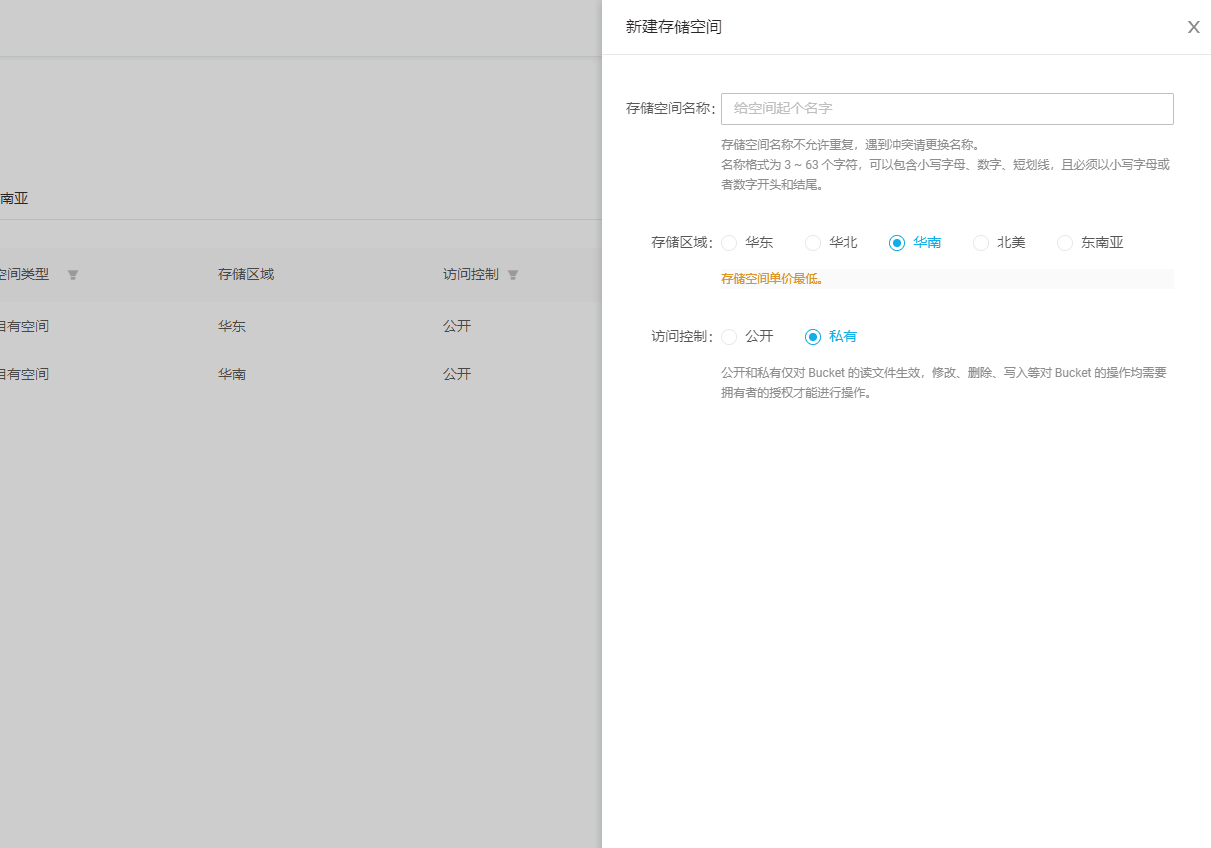1211x848 pixels.
Task: Click the 访问控制 label in form
Action: [x=682, y=337]
